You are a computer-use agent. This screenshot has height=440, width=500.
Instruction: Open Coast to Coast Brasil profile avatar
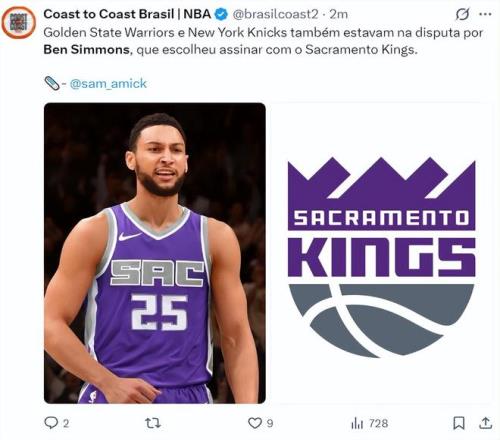pos(18,22)
